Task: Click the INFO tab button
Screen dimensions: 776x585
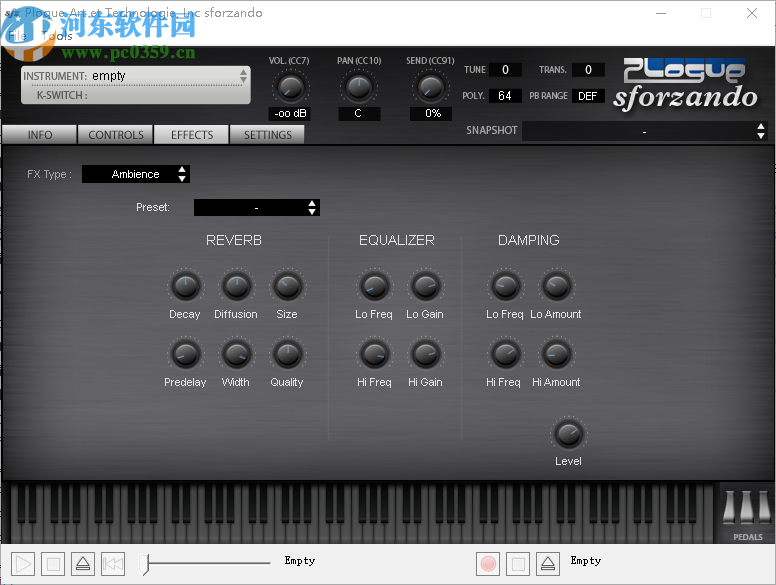Action: (40, 135)
